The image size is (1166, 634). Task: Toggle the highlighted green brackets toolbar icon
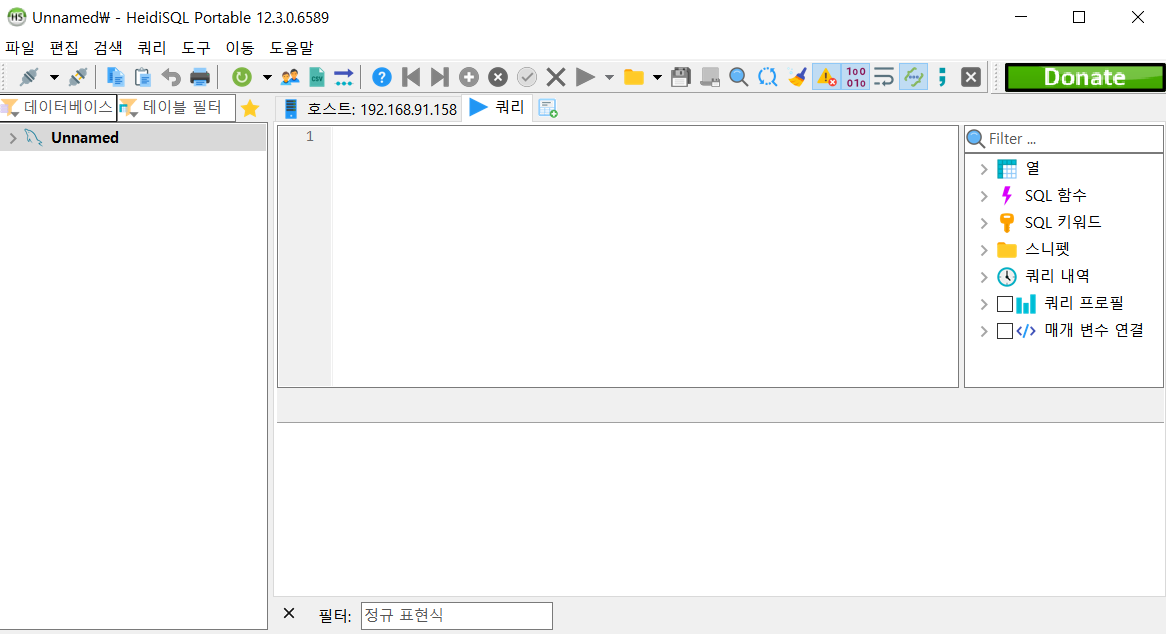pos(914,77)
